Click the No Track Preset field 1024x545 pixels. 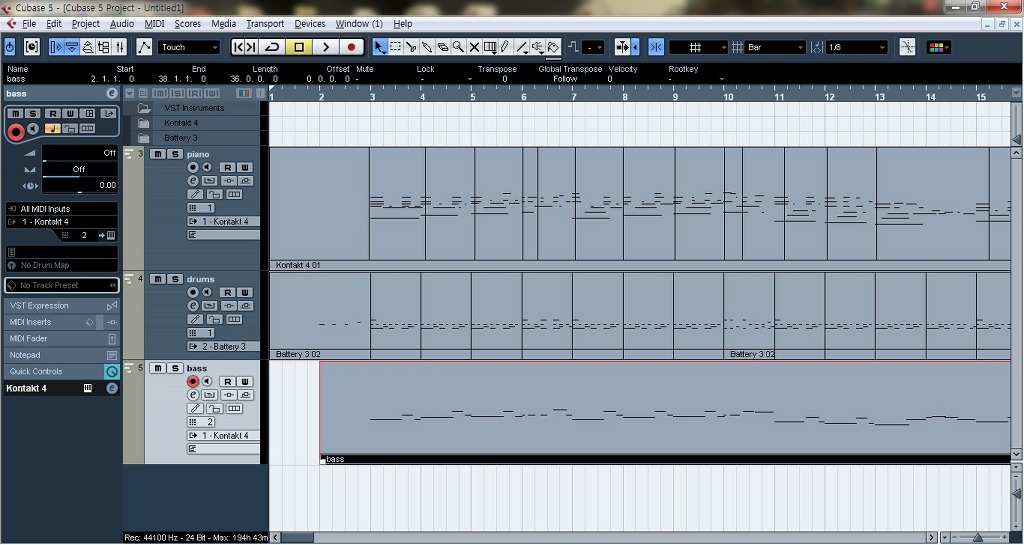pyautogui.click(x=61, y=285)
